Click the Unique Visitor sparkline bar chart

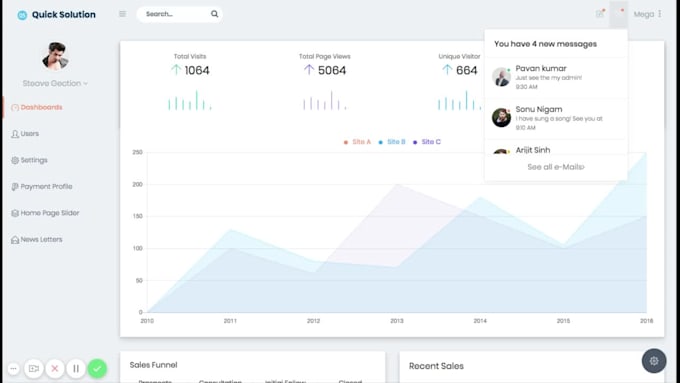[459, 100]
